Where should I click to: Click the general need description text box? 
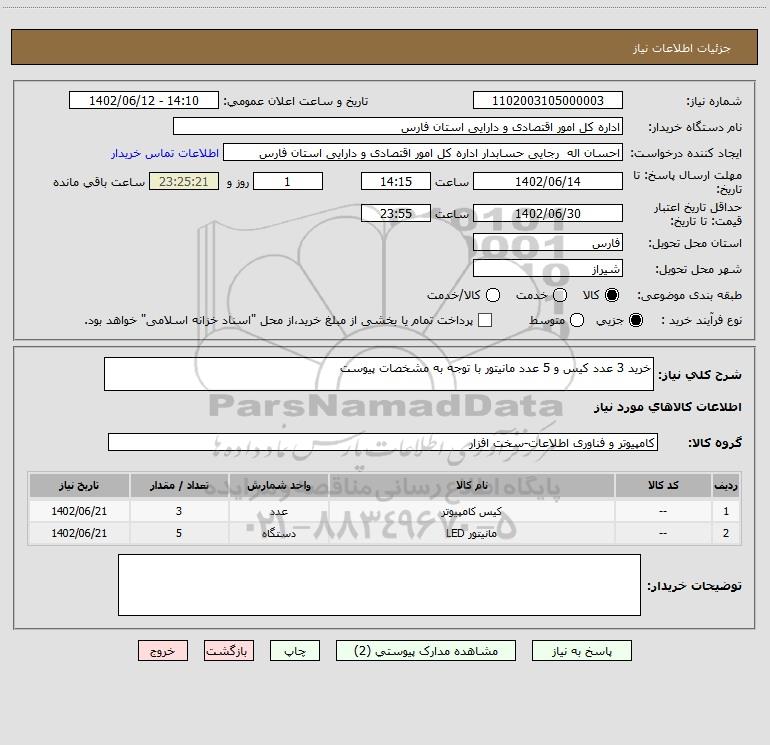click(379, 374)
